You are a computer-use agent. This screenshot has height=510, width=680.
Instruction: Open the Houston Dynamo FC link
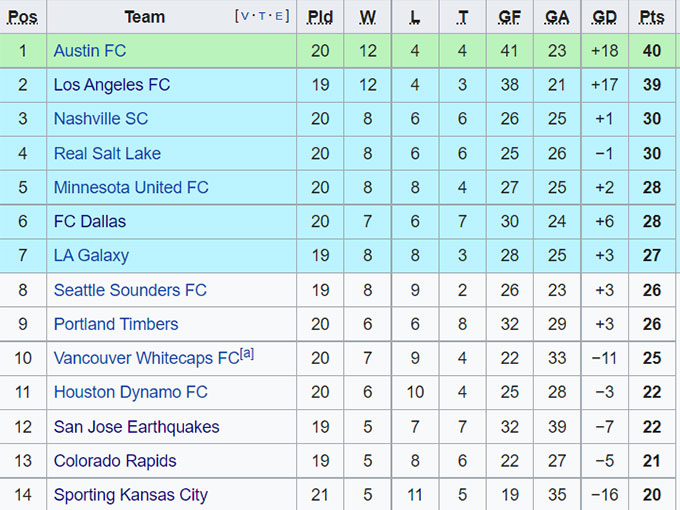point(131,393)
